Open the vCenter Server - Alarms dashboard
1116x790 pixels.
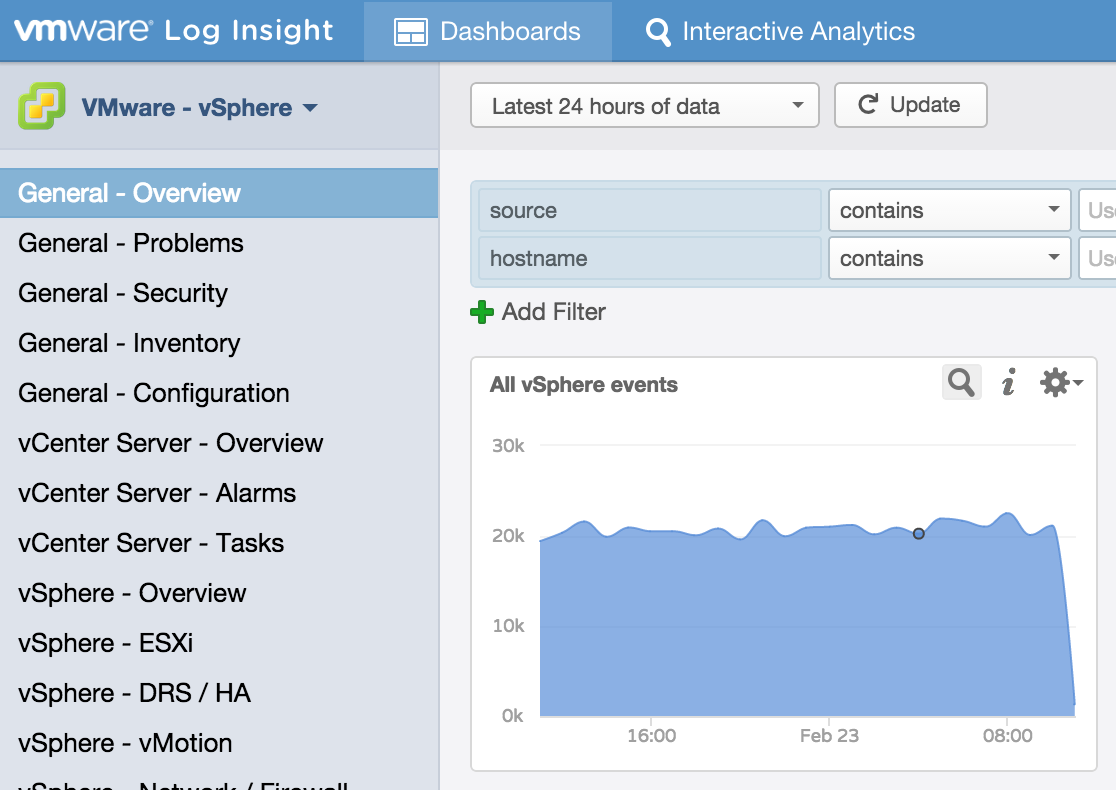[x=157, y=493]
